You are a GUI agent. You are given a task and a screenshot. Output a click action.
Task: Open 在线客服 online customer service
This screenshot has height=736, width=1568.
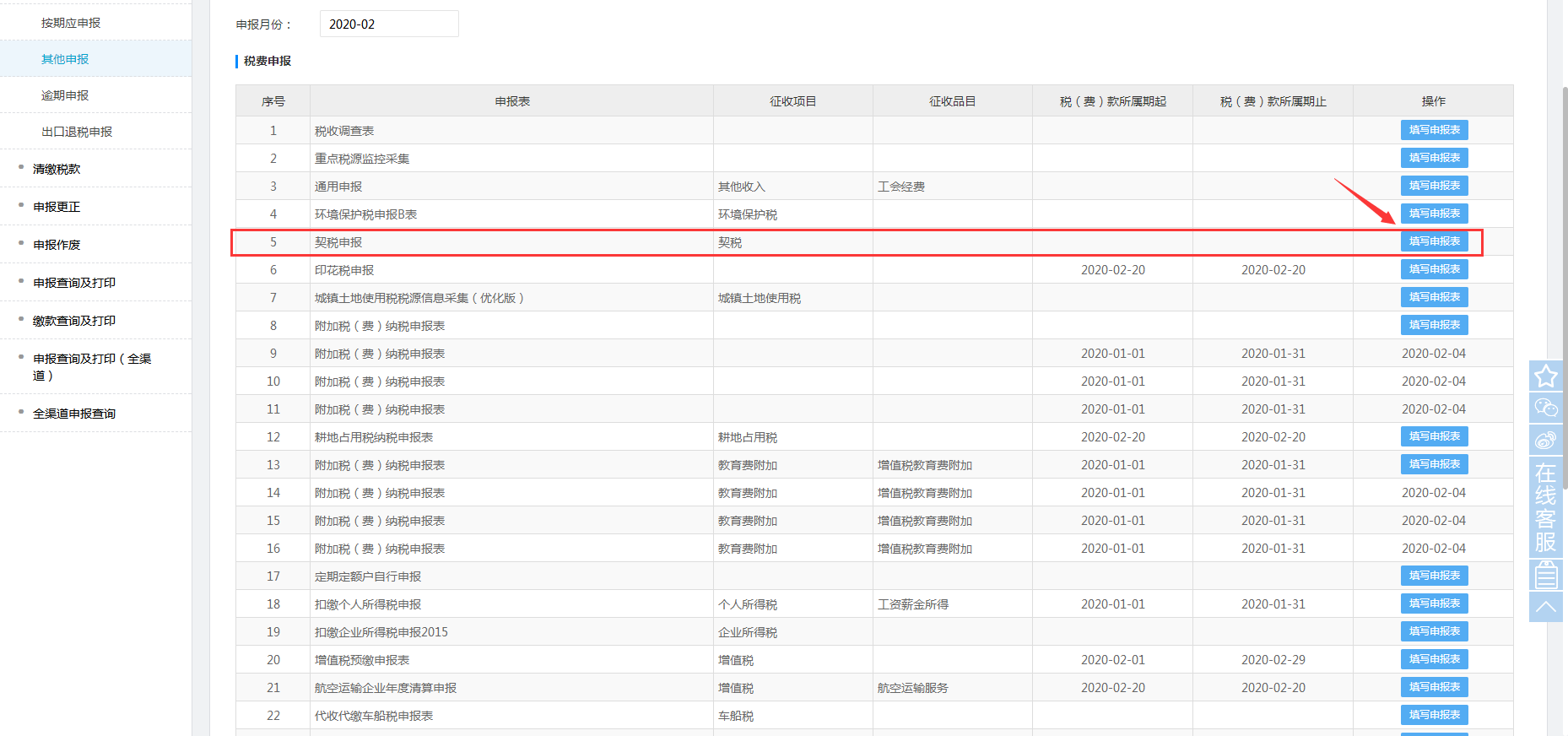[1545, 507]
